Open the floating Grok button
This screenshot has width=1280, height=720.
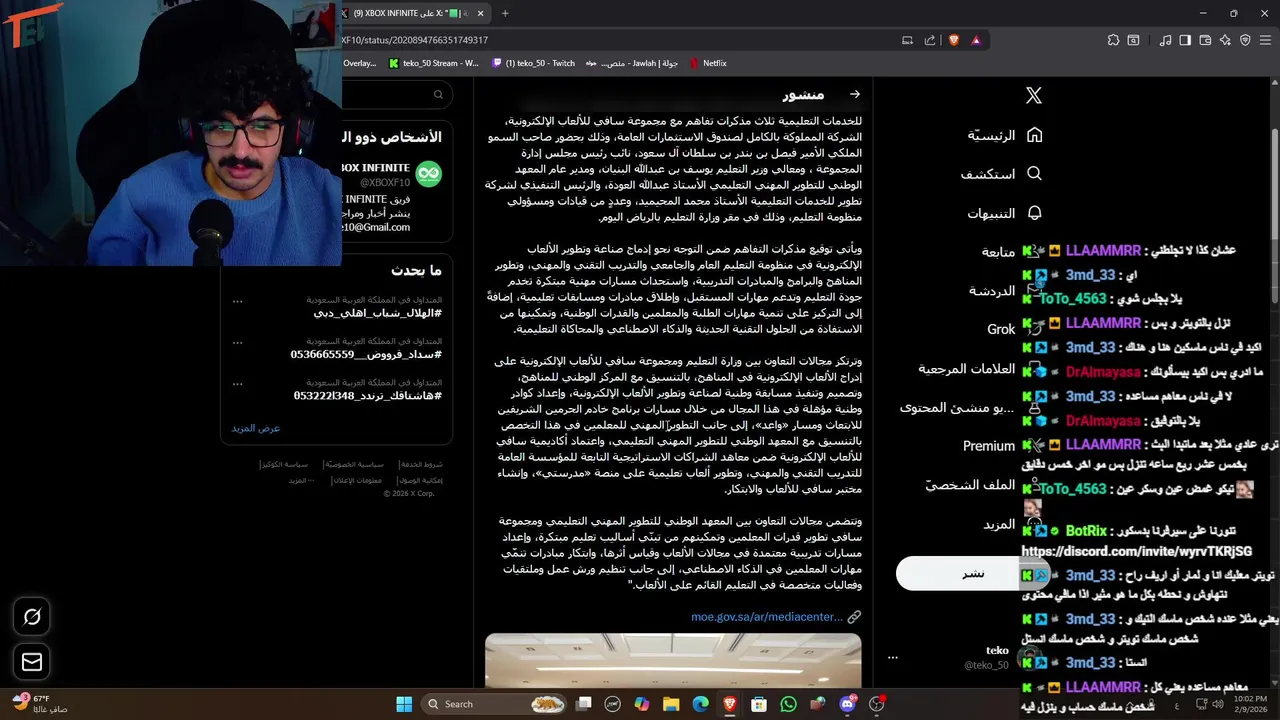pyautogui.click(x=32, y=617)
